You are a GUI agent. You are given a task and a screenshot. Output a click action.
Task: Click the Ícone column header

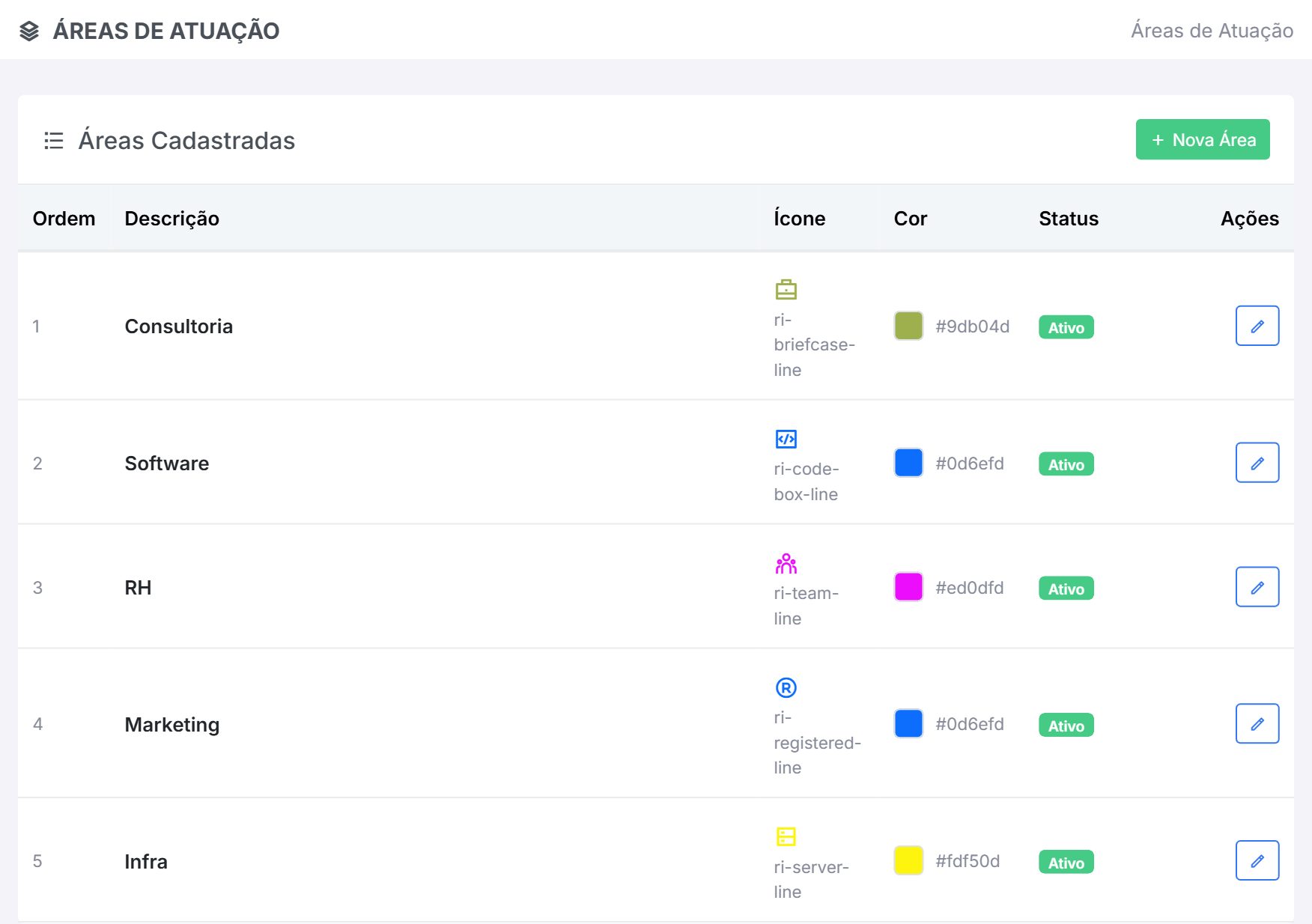coord(799,218)
